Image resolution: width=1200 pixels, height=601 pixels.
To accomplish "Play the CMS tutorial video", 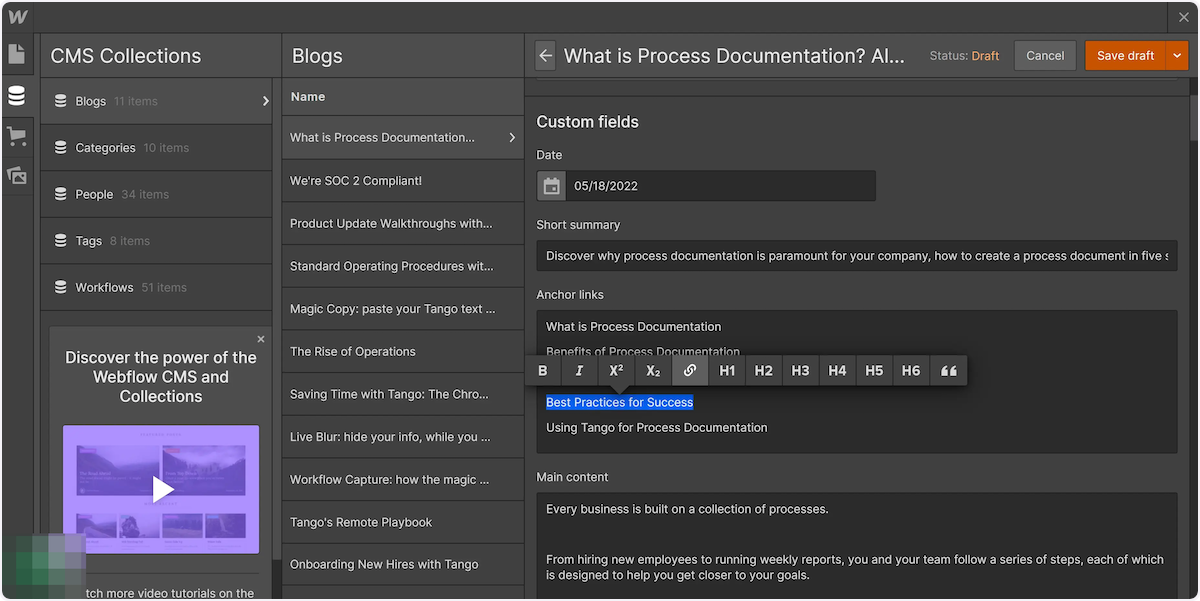I will (161, 489).
